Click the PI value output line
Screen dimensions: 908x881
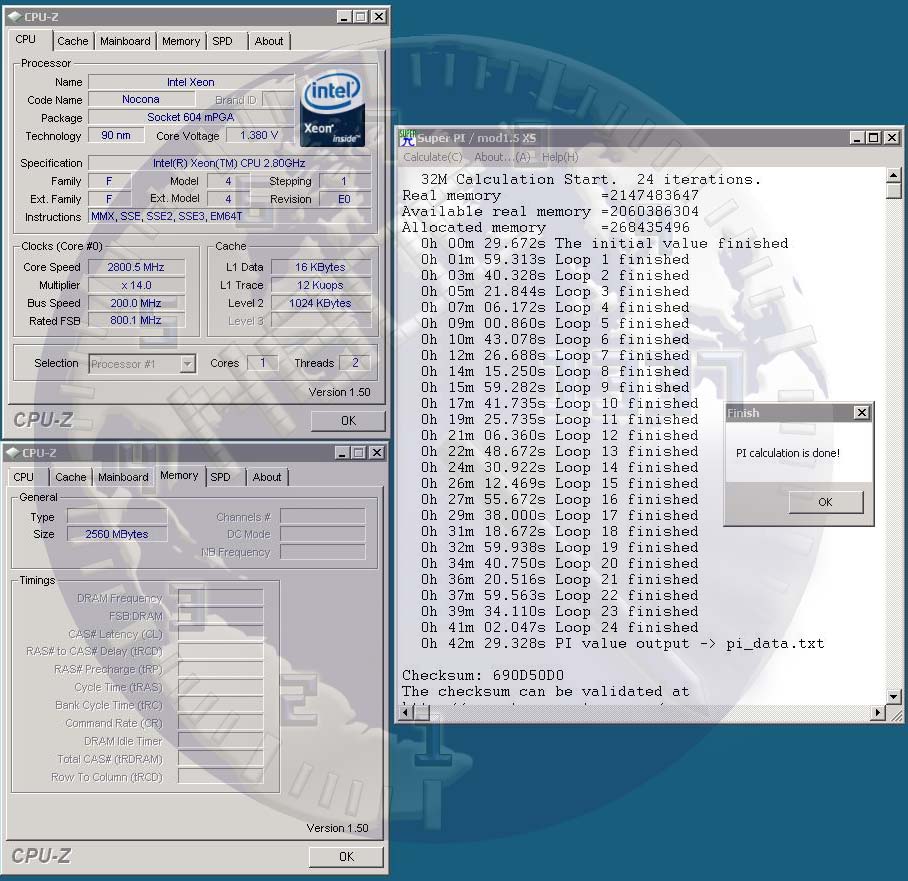click(x=623, y=644)
